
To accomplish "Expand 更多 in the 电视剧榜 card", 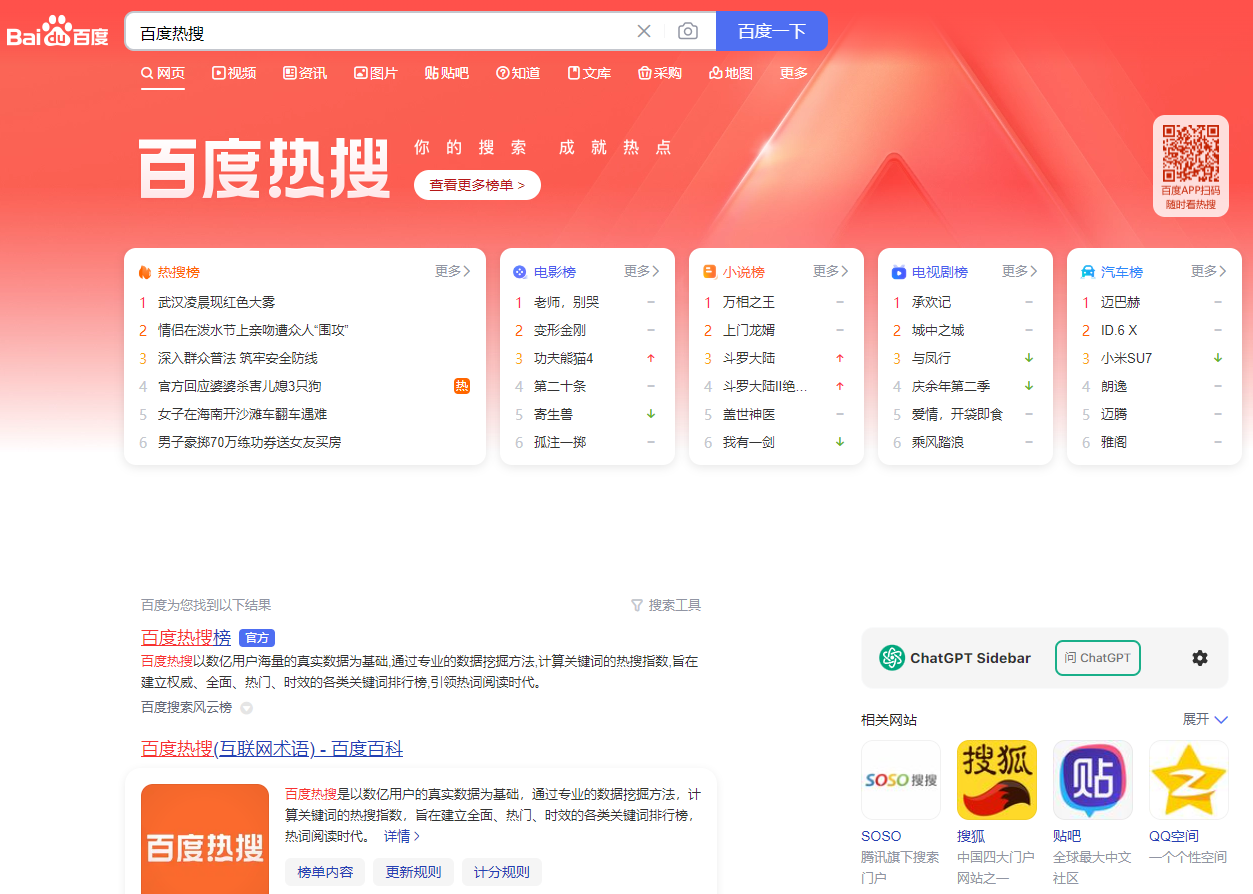I will [x=1020, y=271].
